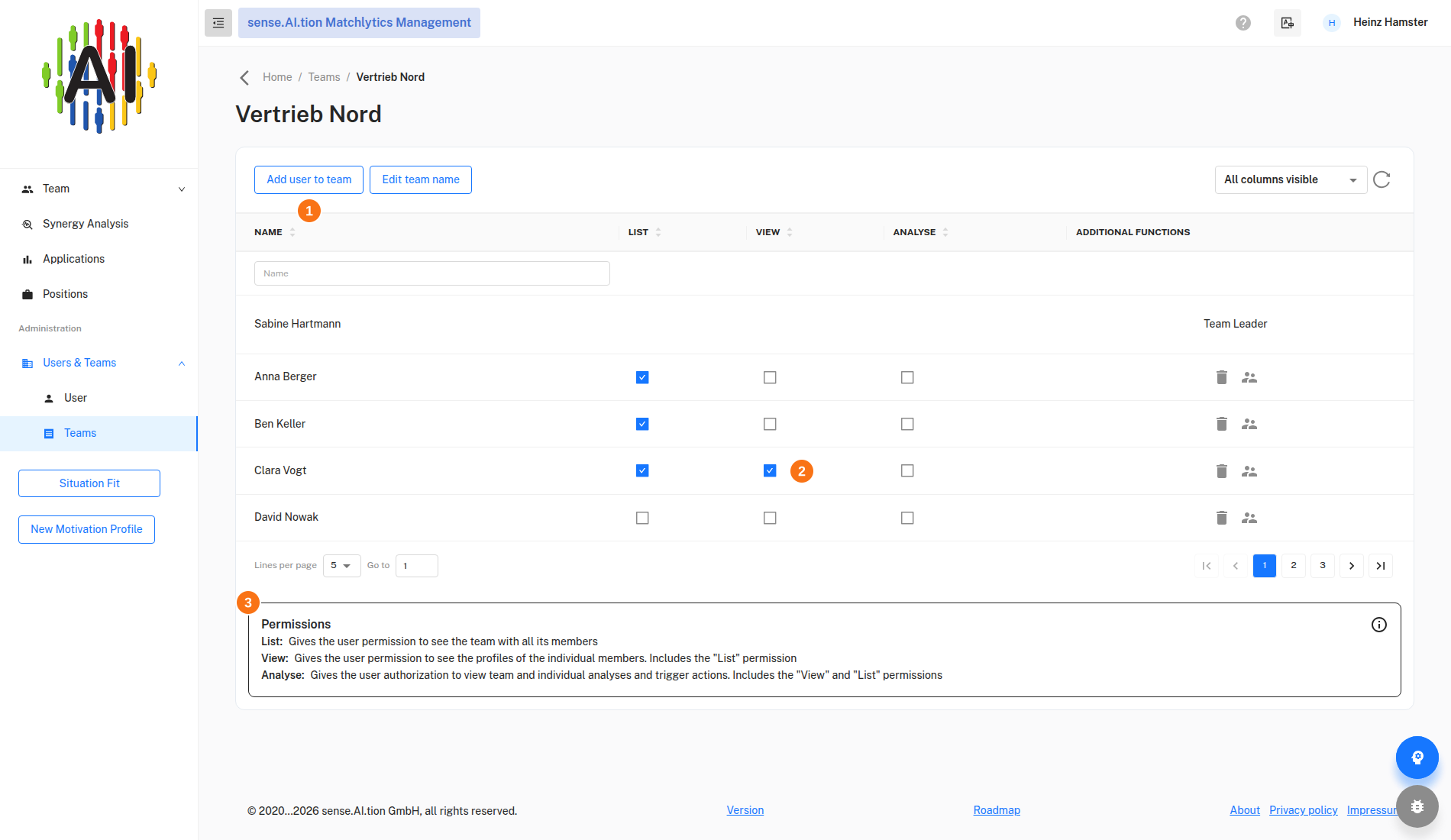Expand the Team sidebar menu
This screenshot has width=1451, height=840.
coord(99,189)
